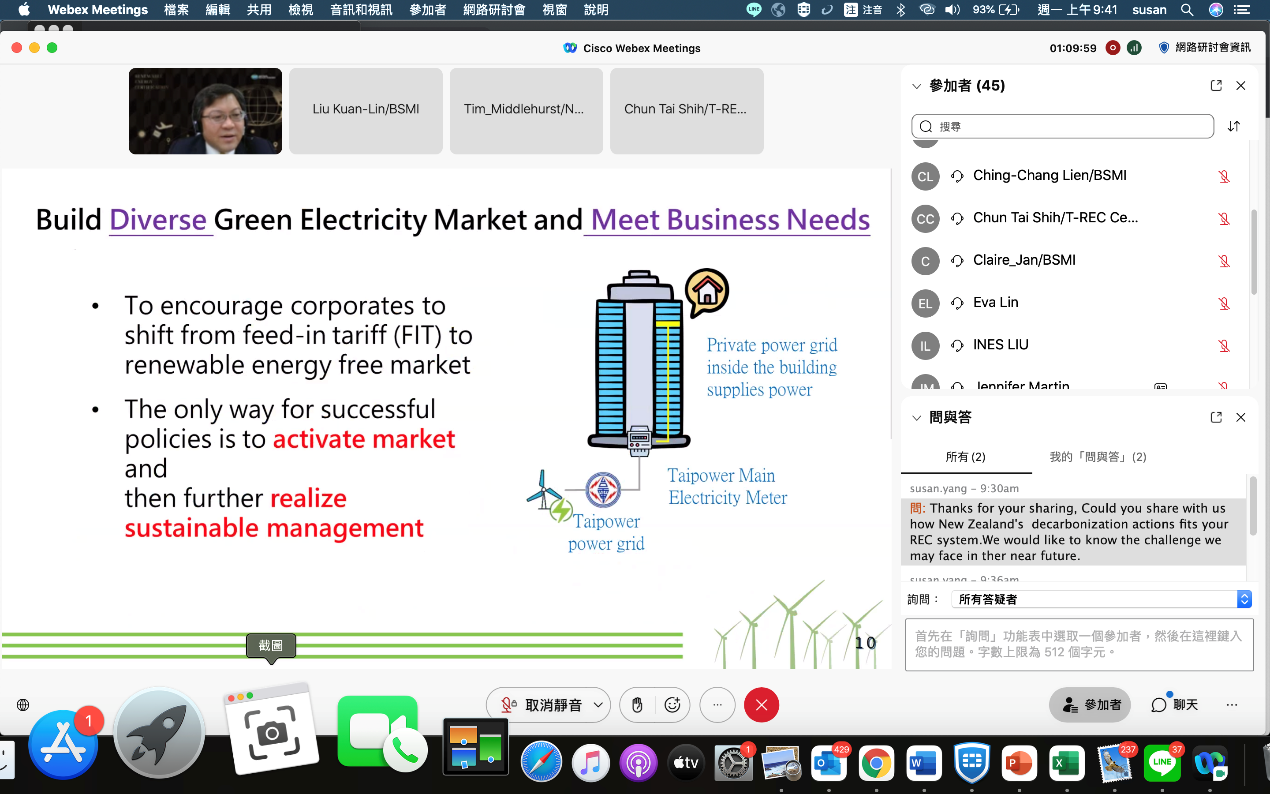1270x794 pixels.
Task: Select Liu Kuan-Lin/BSMI video tile
Action: (x=366, y=111)
